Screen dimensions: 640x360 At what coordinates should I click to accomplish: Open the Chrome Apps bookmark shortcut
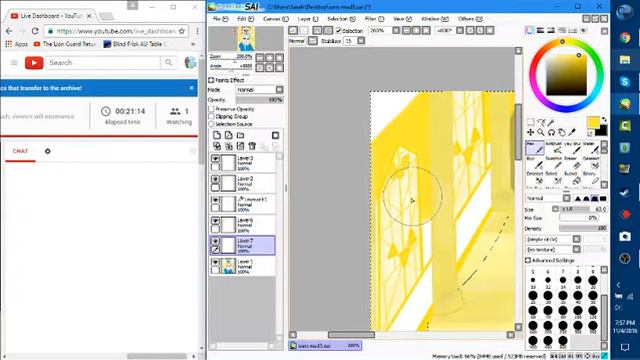coord(16,44)
